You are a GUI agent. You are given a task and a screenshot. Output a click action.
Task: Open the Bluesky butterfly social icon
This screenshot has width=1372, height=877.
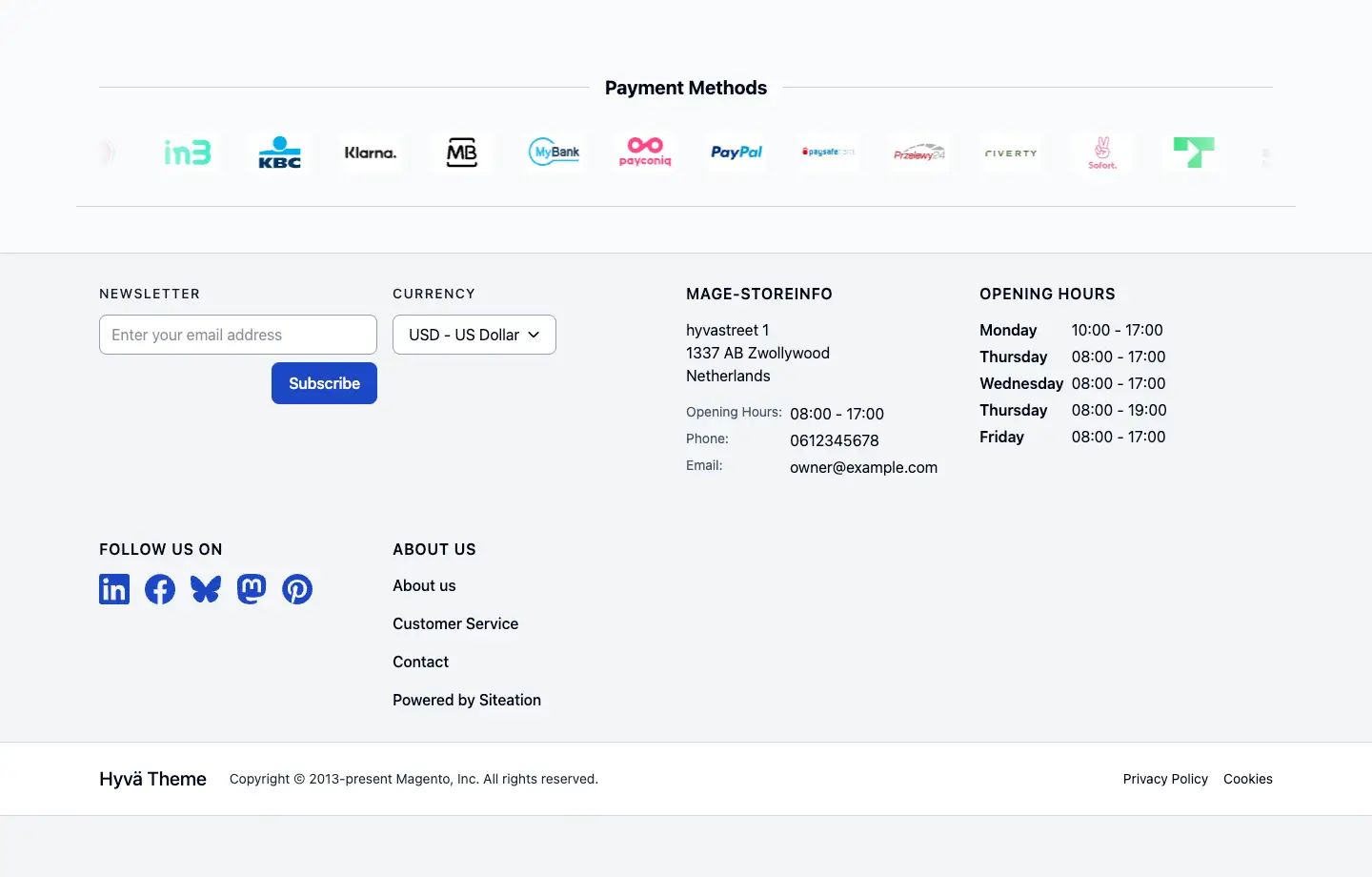(205, 589)
